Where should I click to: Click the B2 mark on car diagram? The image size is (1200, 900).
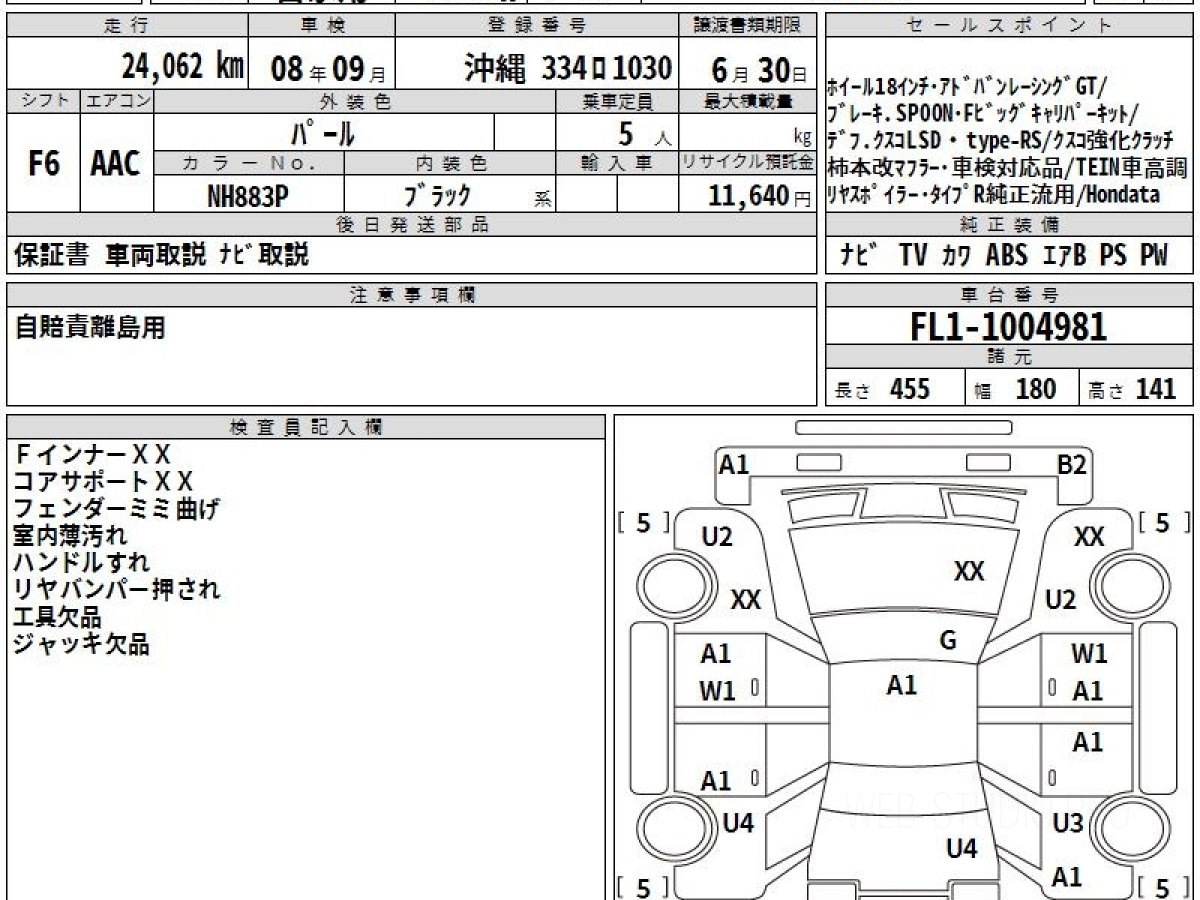(1072, 464)
